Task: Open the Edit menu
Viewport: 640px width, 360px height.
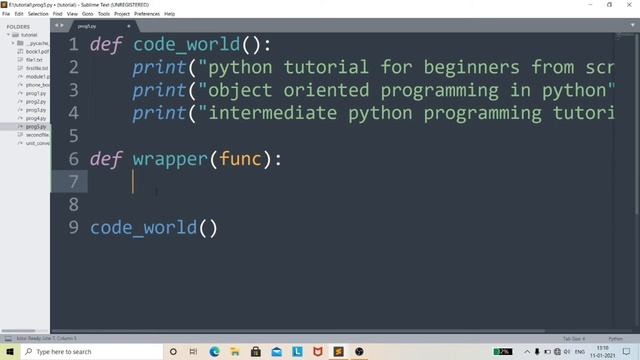Action: (x=19, y=14)
